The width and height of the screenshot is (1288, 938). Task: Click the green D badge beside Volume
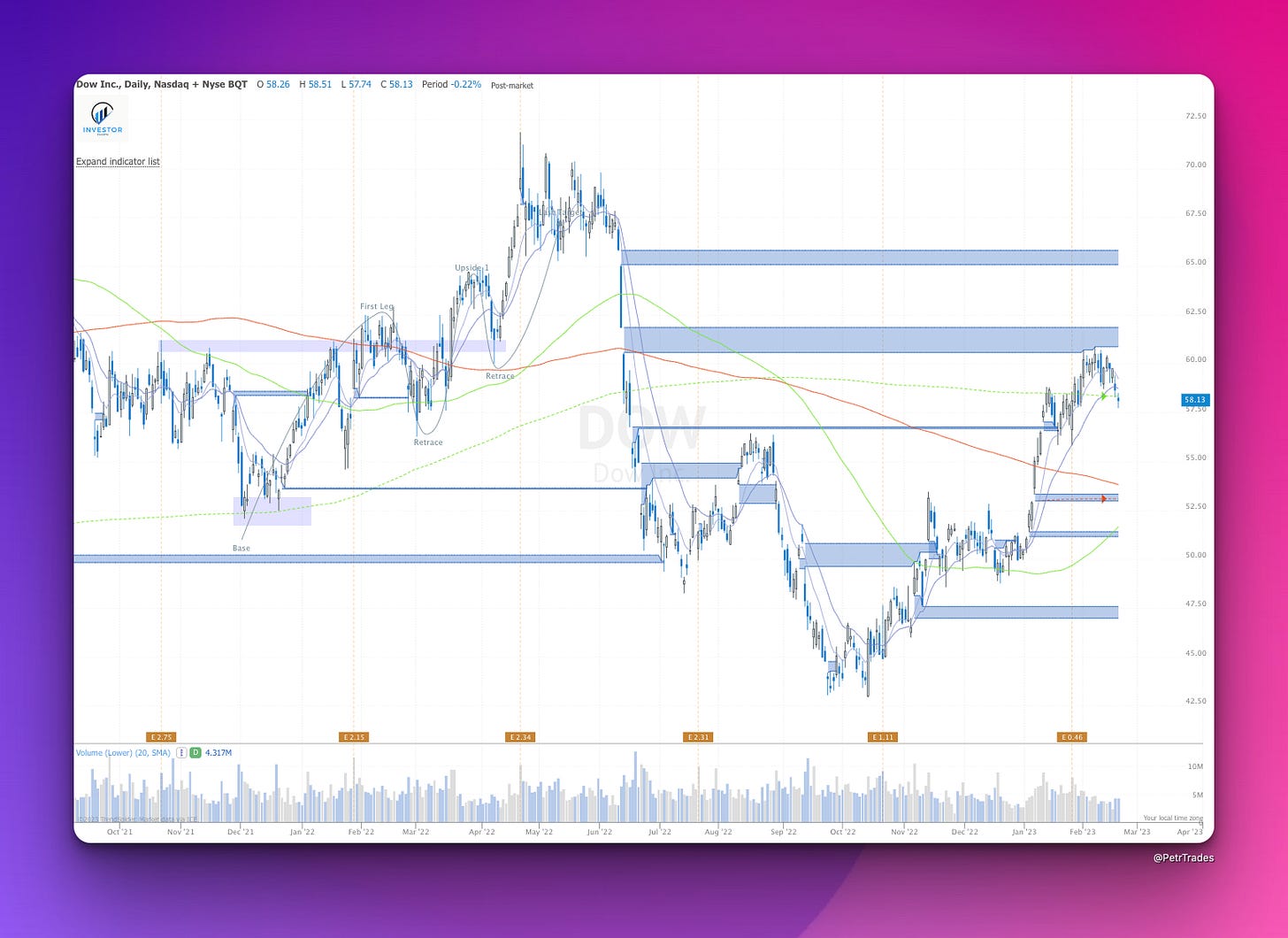point(195,753)
